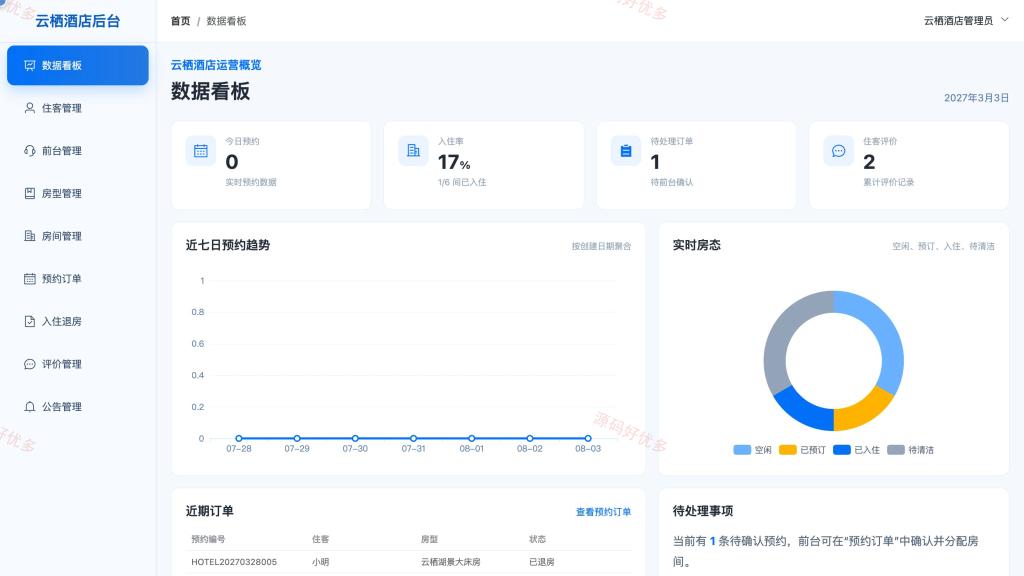Click the 云栖酒店管理员 user name
Image resolution: width=1024 pixels, height=576 pixels.
pos(958,21)
